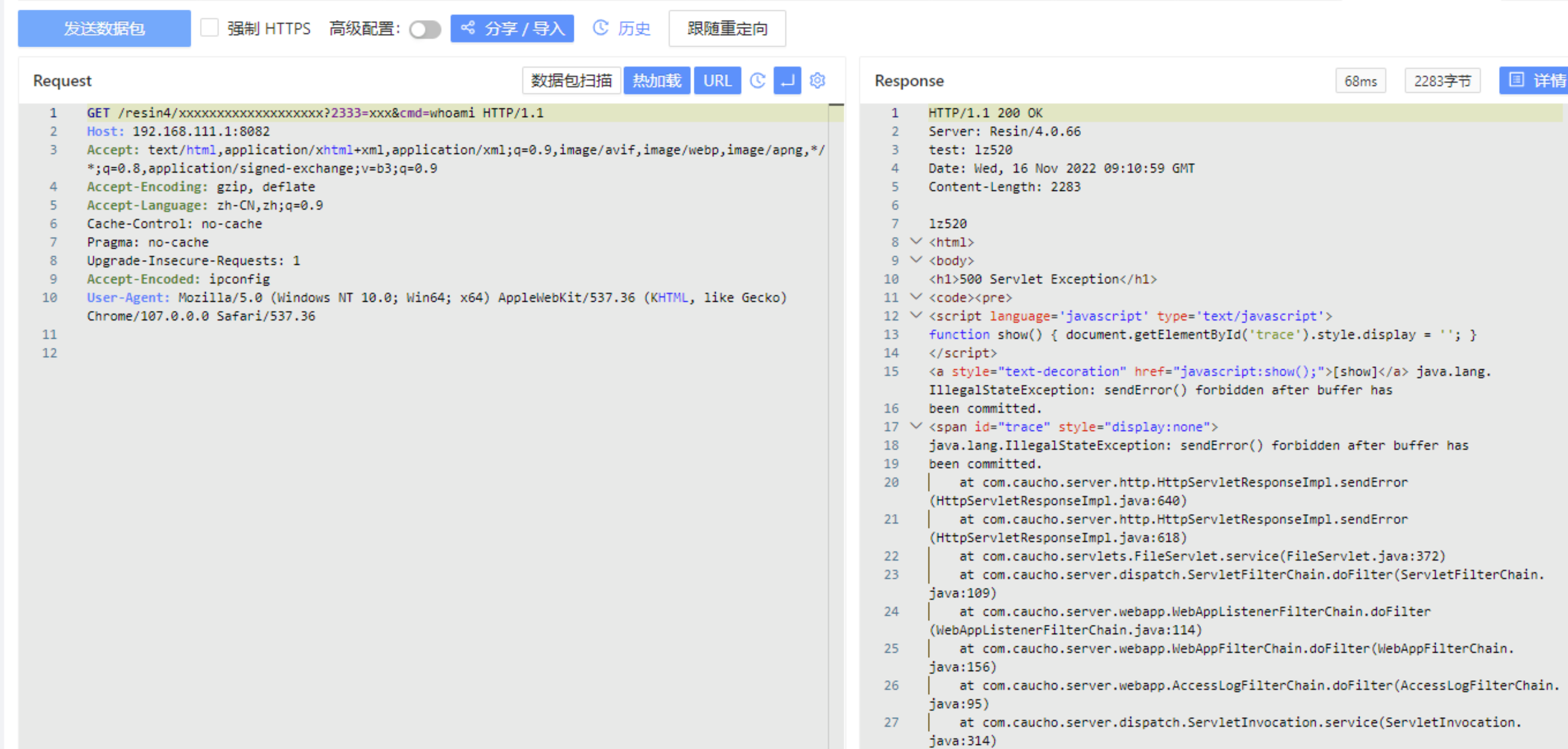This screenshot has height=749, width=1568.
Task: Click the refresh clock icon in Request toolbar
Action: pos(757,81)
